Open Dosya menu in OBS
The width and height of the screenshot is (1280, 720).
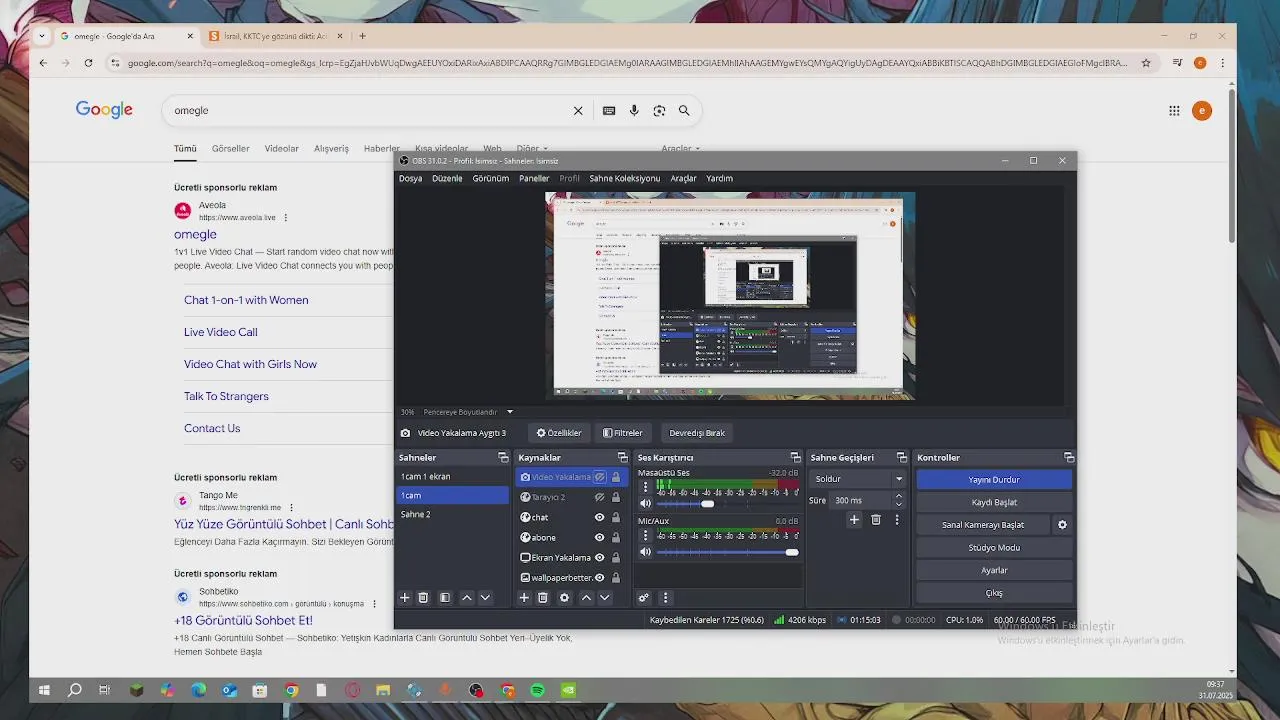click(410, 178)
